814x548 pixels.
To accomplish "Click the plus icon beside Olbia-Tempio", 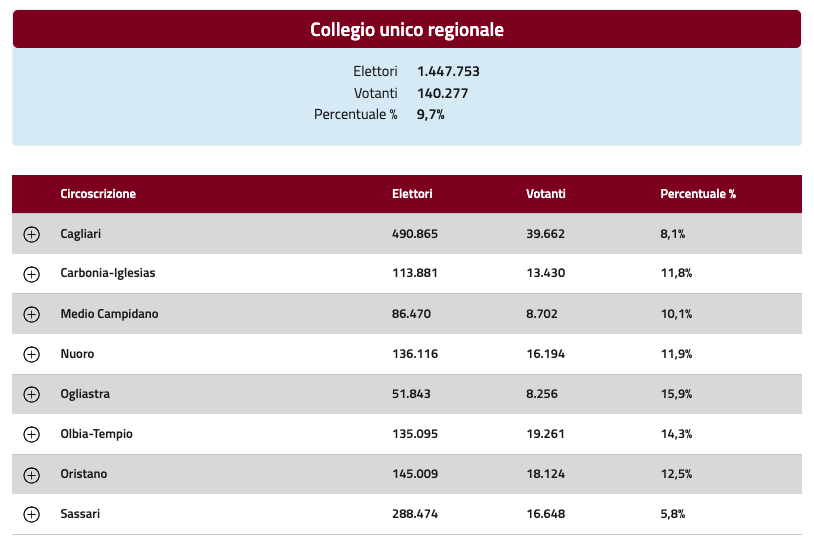I will pyautogui.click(x=32, y=434).
